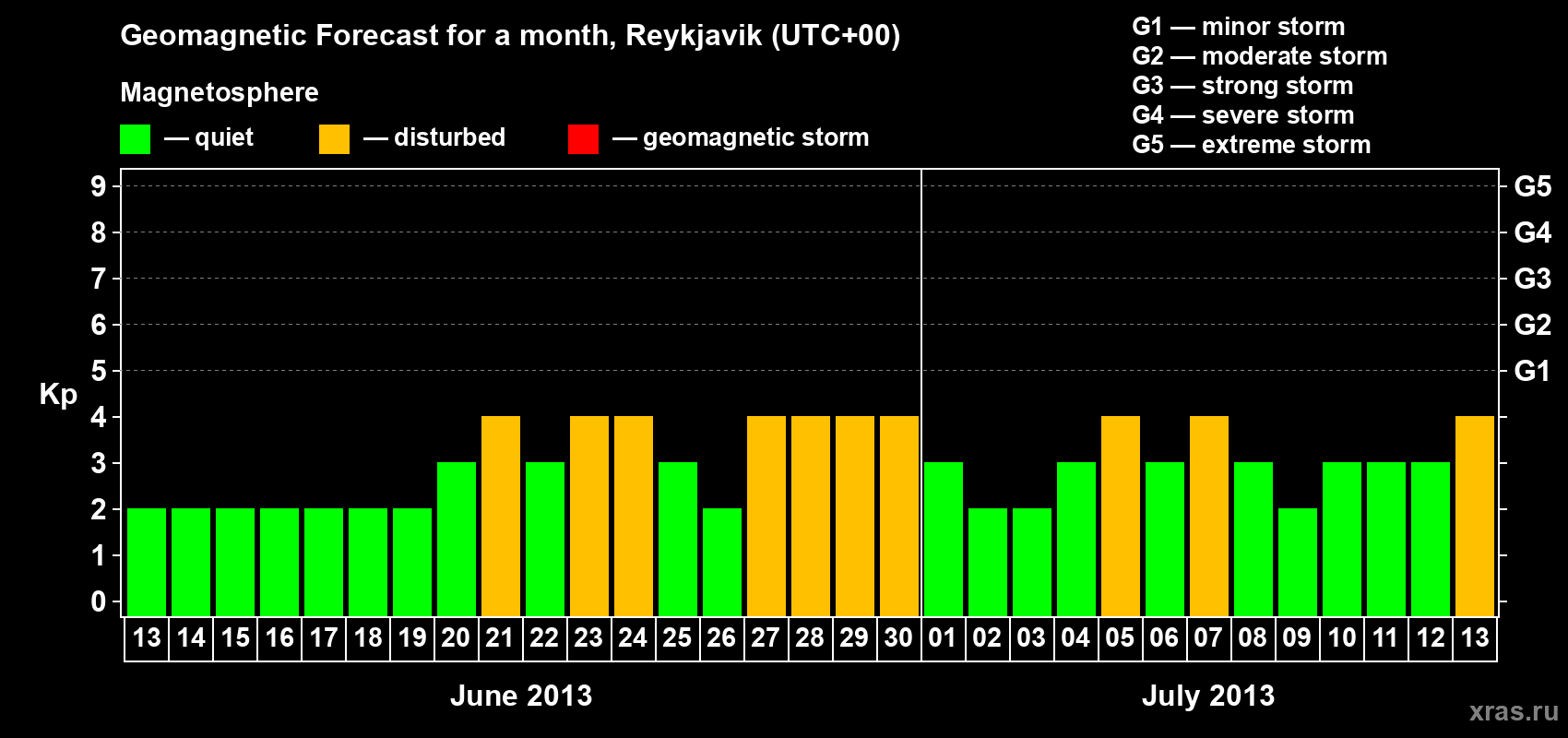The image size is (1568, 738).
Task: Click the '0' value on Kp axis
Action: [x=99, y=601]
